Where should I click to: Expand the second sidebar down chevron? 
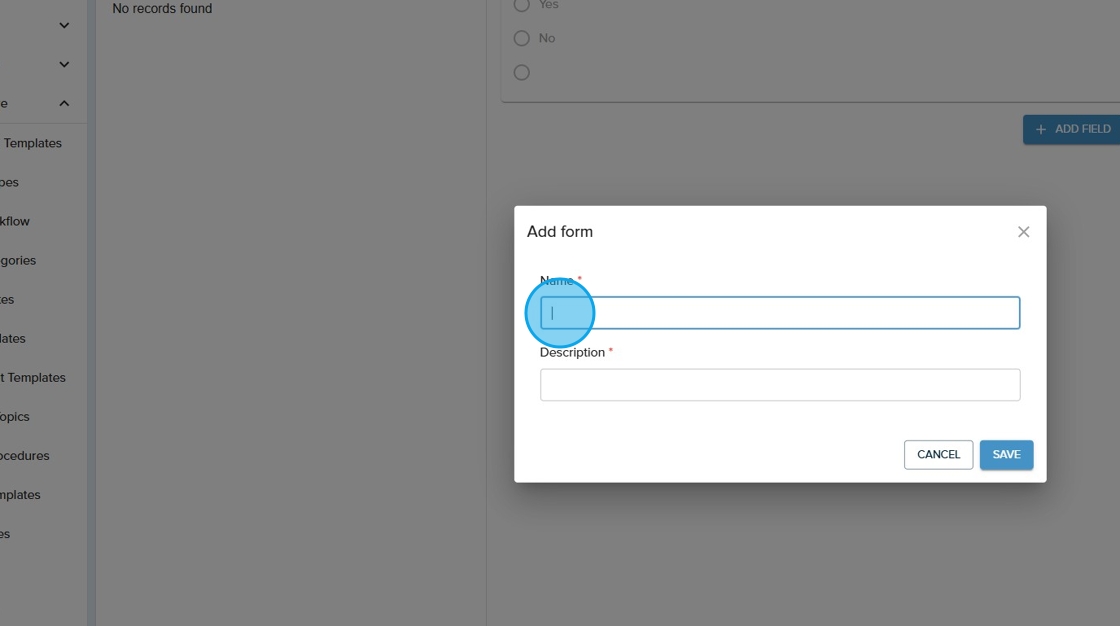click(x=64, y=65)
